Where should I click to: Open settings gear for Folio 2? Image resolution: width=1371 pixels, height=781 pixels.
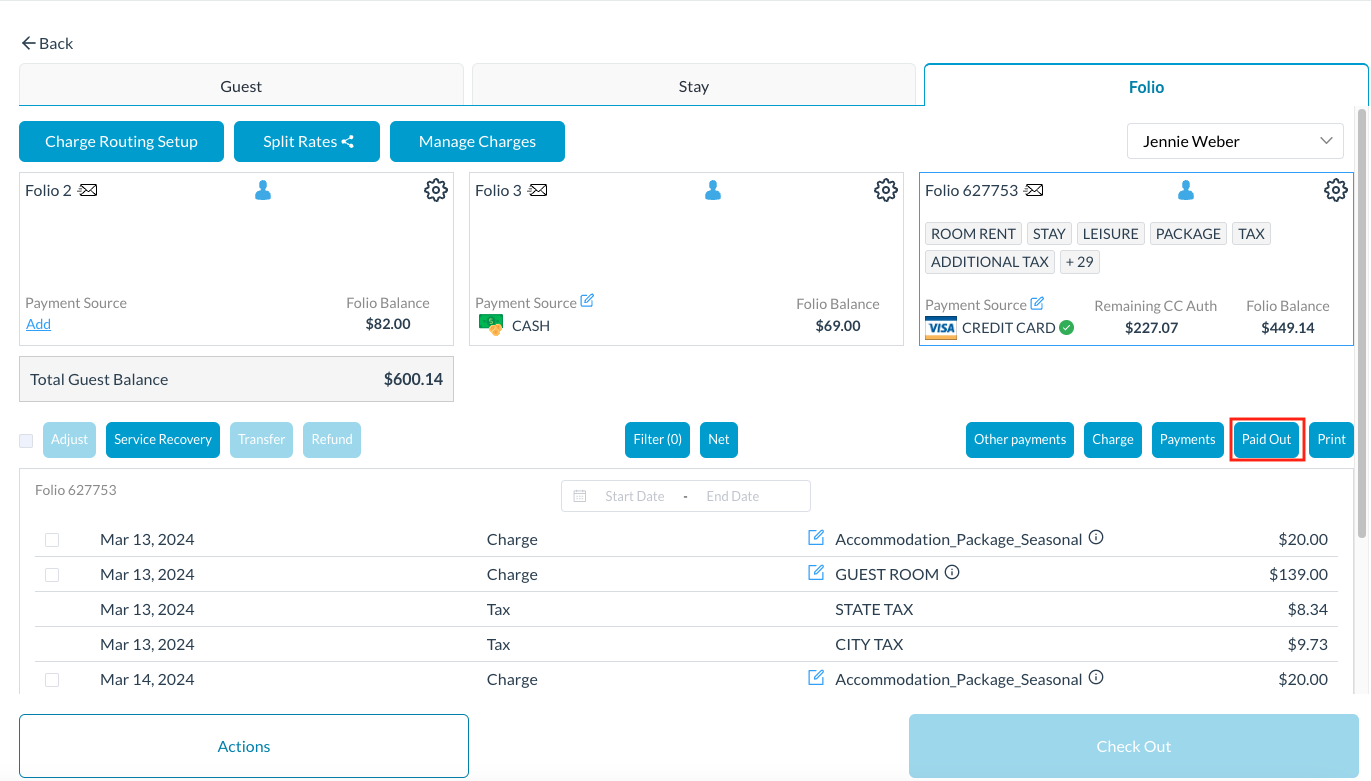436,190
